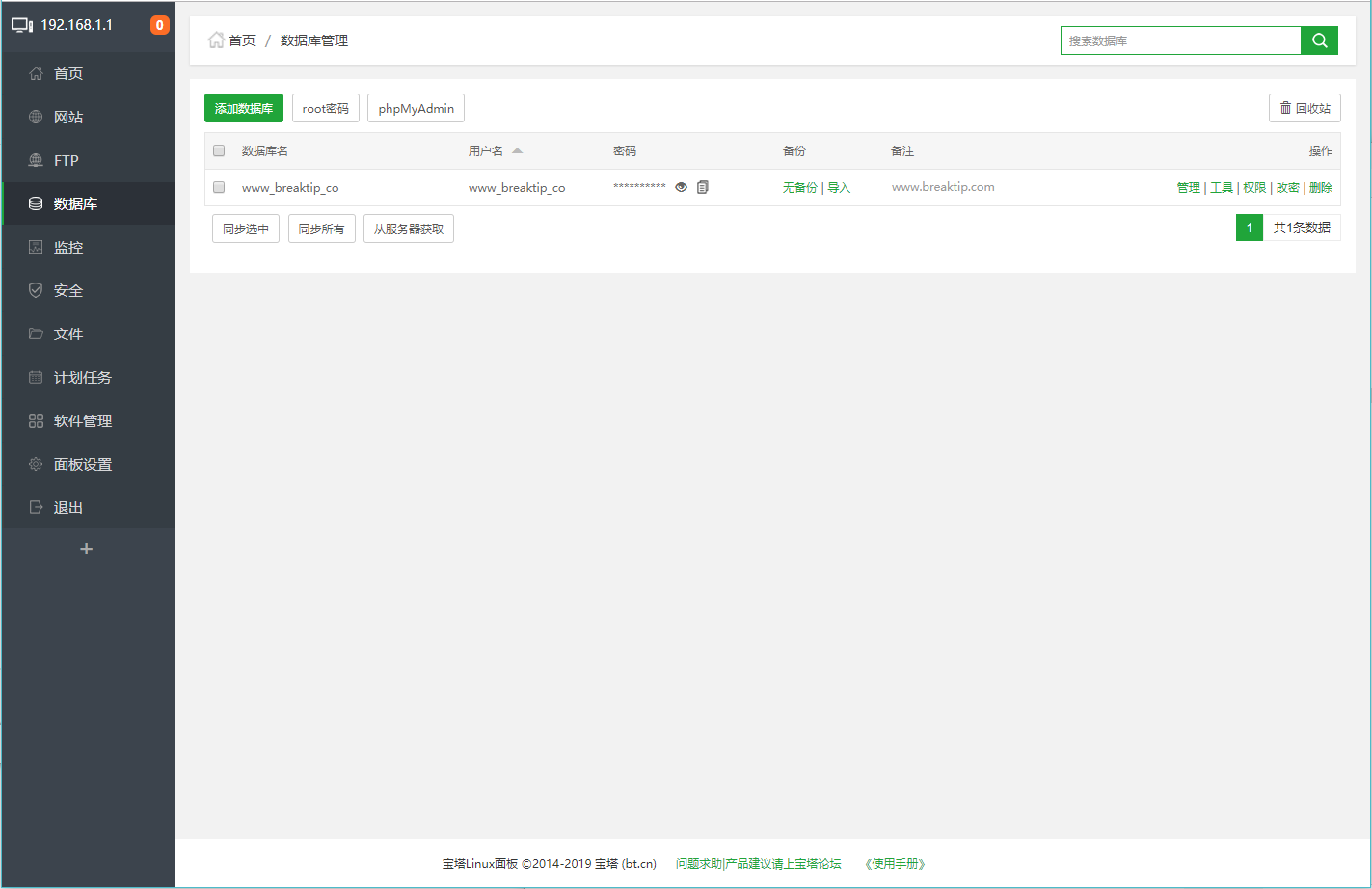Click the 导入 import link
The width and height of the screenshot is (1372, 889).
[x=838, y=187]
